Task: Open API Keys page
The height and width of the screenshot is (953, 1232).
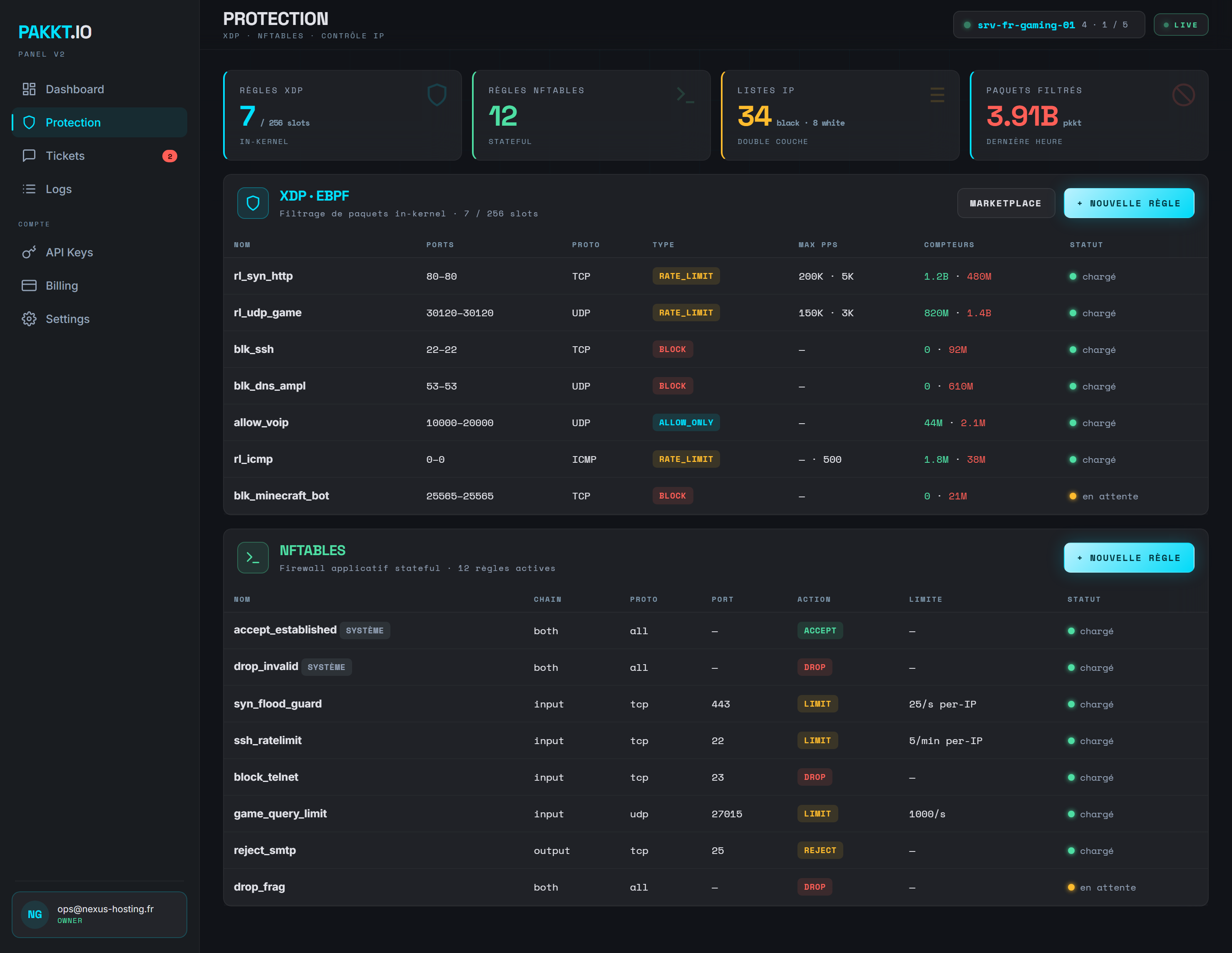Action: pyautogui.click(x=99, y=252)
